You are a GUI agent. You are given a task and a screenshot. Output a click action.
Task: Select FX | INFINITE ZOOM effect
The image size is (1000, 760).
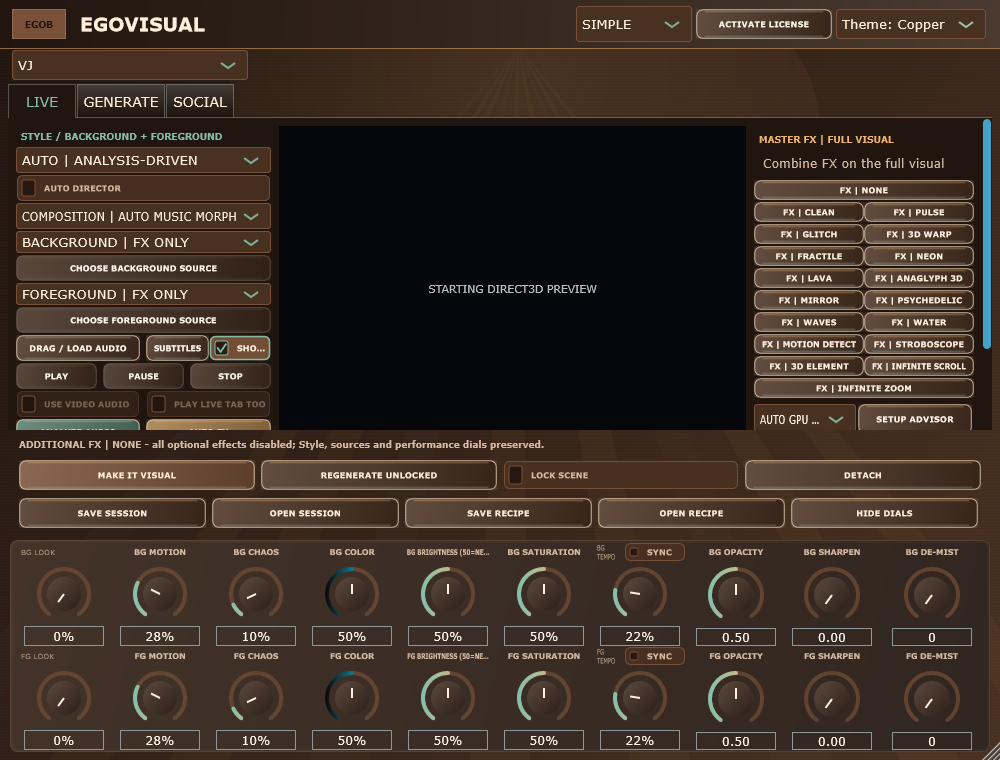(x=864, y=388)
